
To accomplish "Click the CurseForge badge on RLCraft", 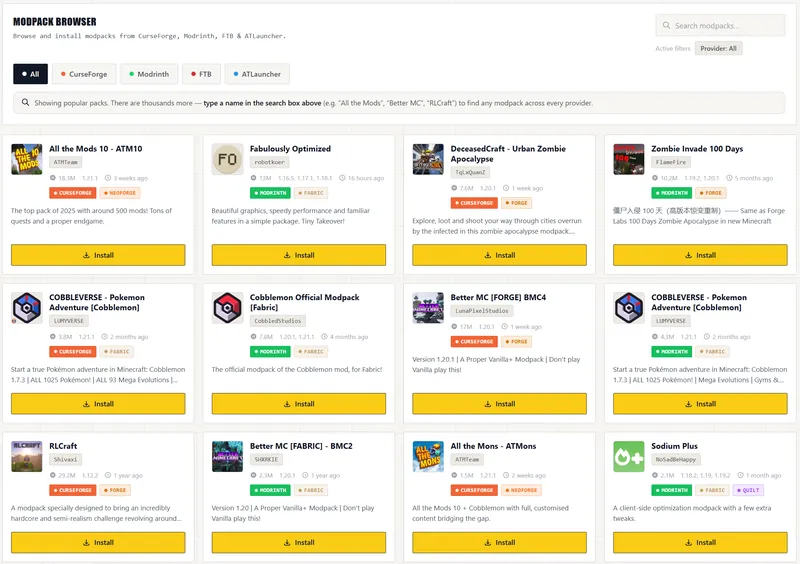I will point(73,491).
